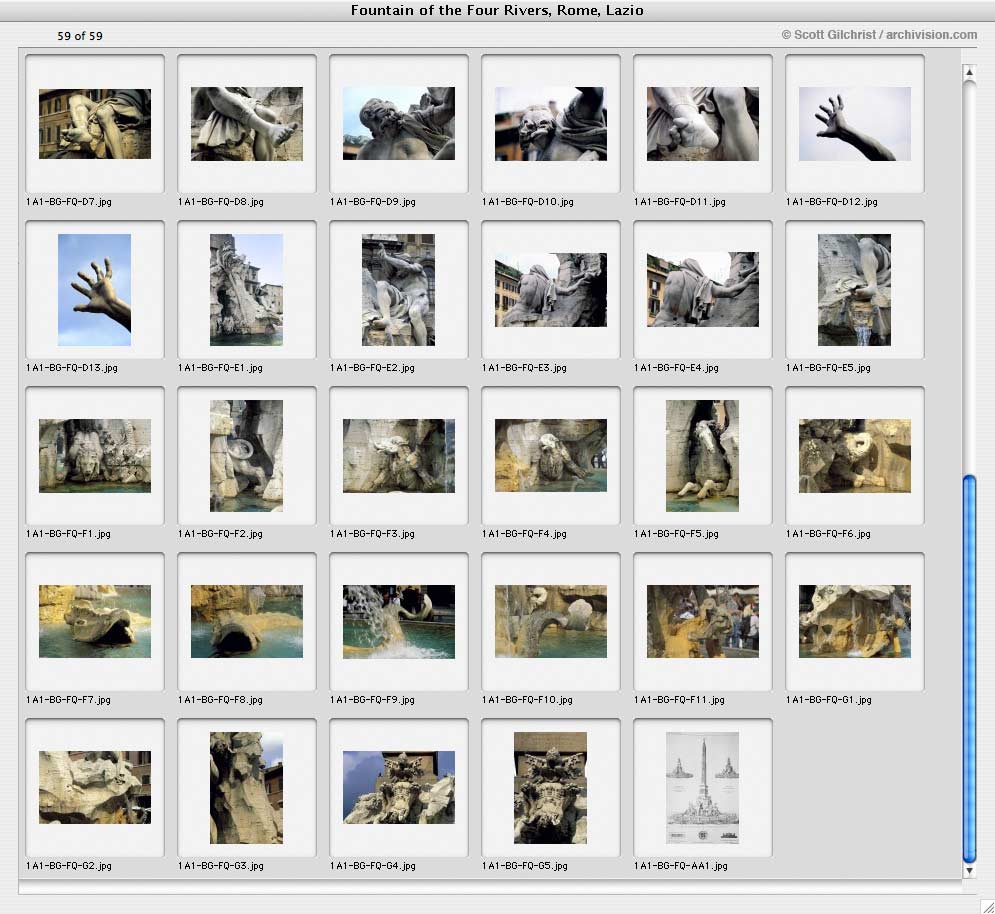
Task: Click the window resize grip corner
Action: coord(987,906)
